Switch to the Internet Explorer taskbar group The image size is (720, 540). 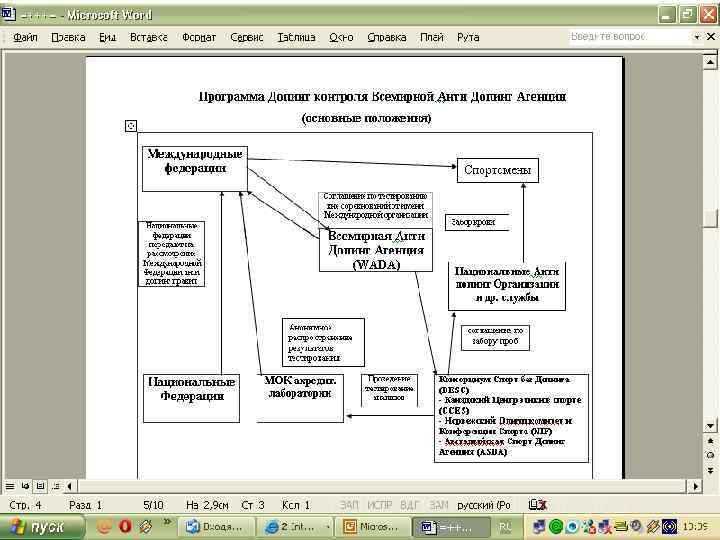pos(294,527)
